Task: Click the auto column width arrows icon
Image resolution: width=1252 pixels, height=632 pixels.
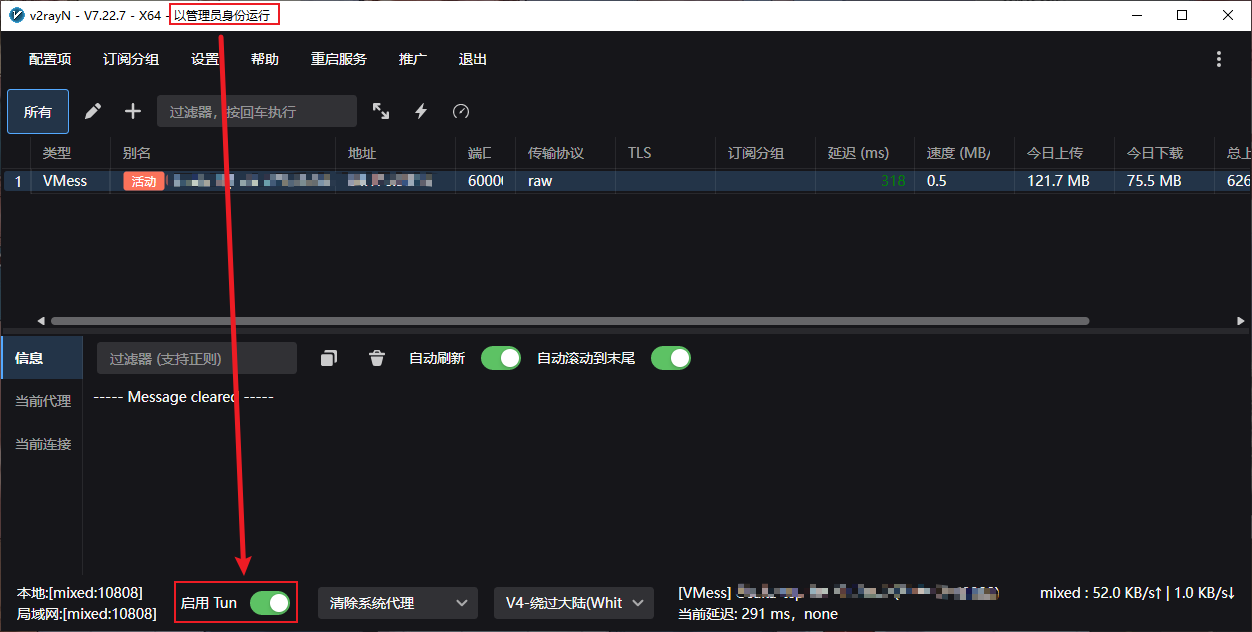Action: point(381,111)
